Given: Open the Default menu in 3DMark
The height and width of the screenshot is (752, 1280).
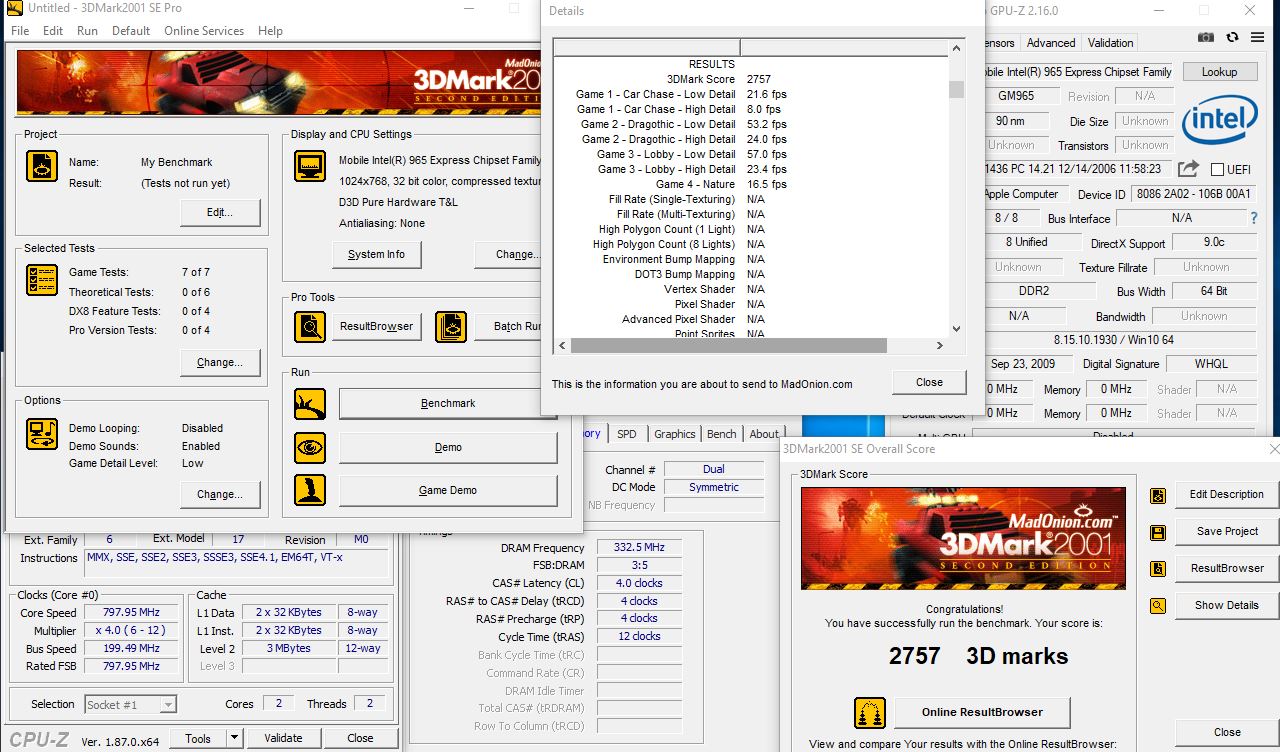Looking at the screenshot, I should tap(131, 31).
